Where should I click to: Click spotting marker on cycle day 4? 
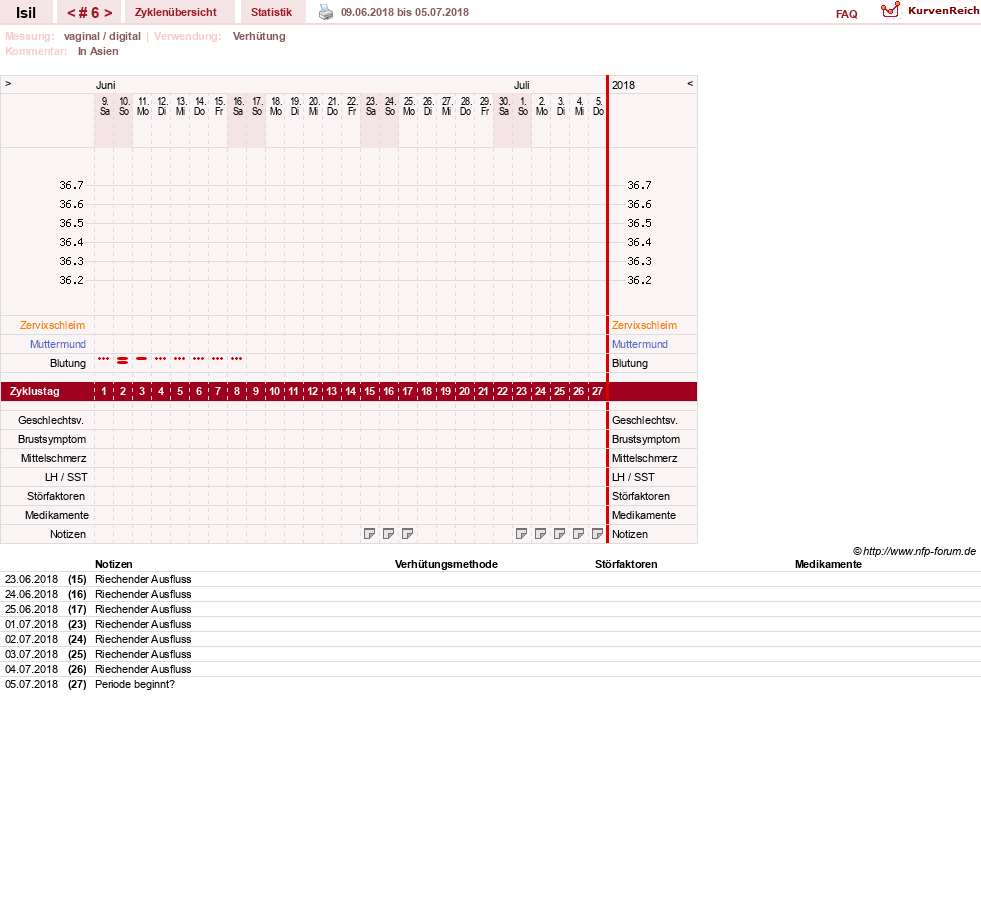(x=161, y=359)
